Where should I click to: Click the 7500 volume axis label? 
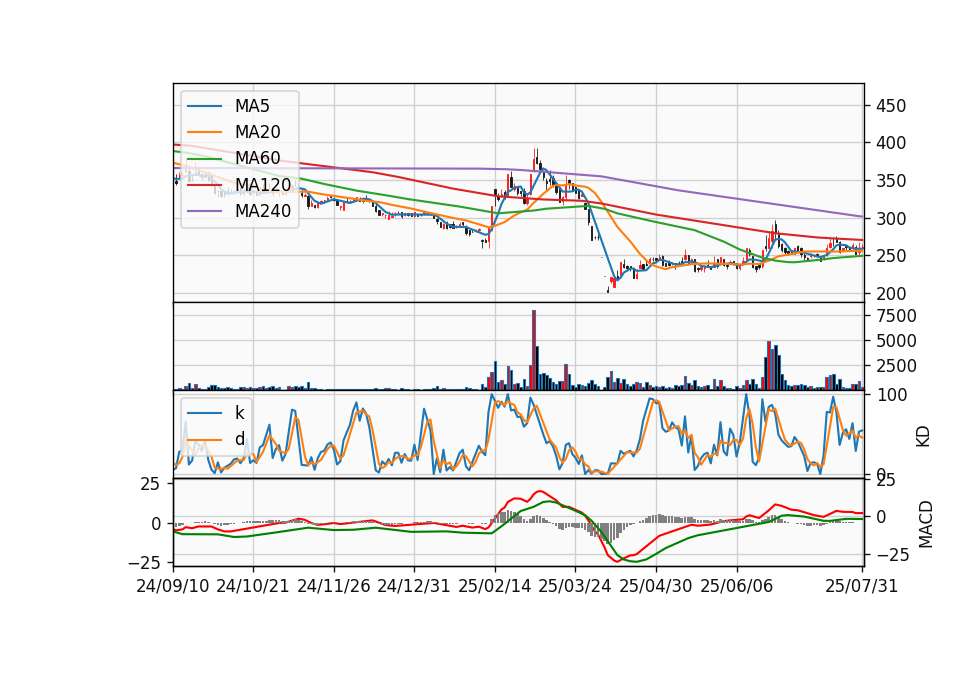point(896,316)
